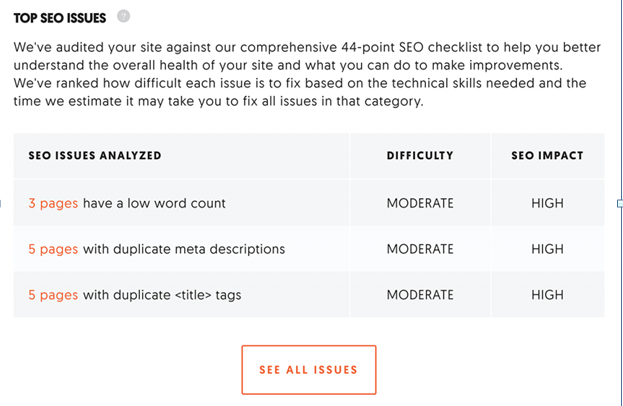Click the duplicate title tags row text
This screenshot has width=623, height=406.
[x=162, y=295]
